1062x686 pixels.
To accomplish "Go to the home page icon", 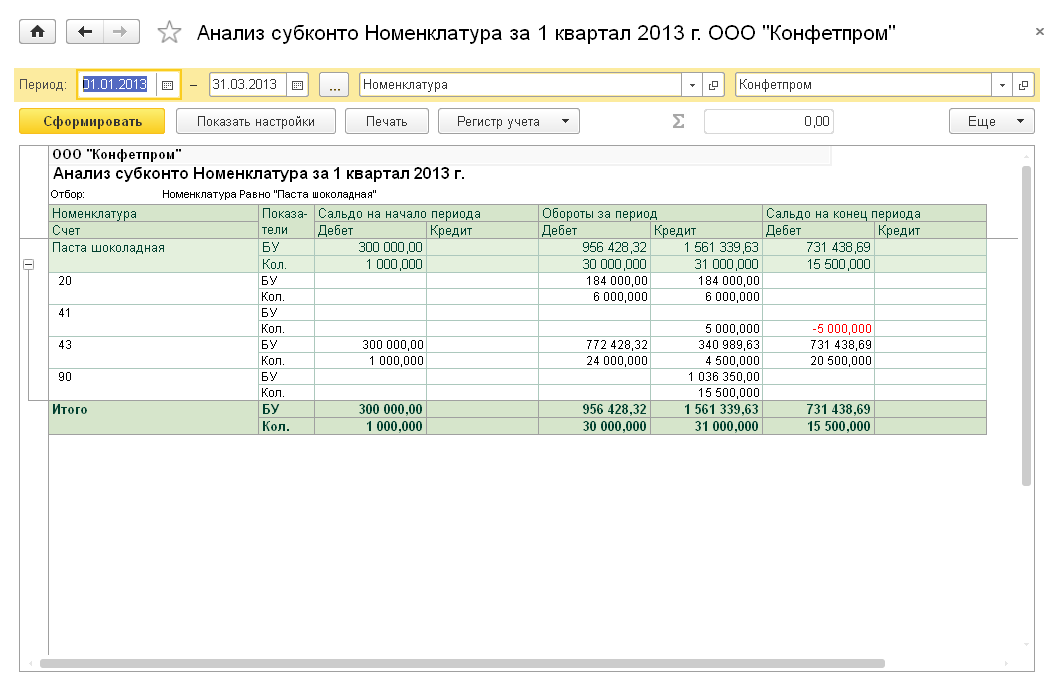I will click(x=37, y=32).
